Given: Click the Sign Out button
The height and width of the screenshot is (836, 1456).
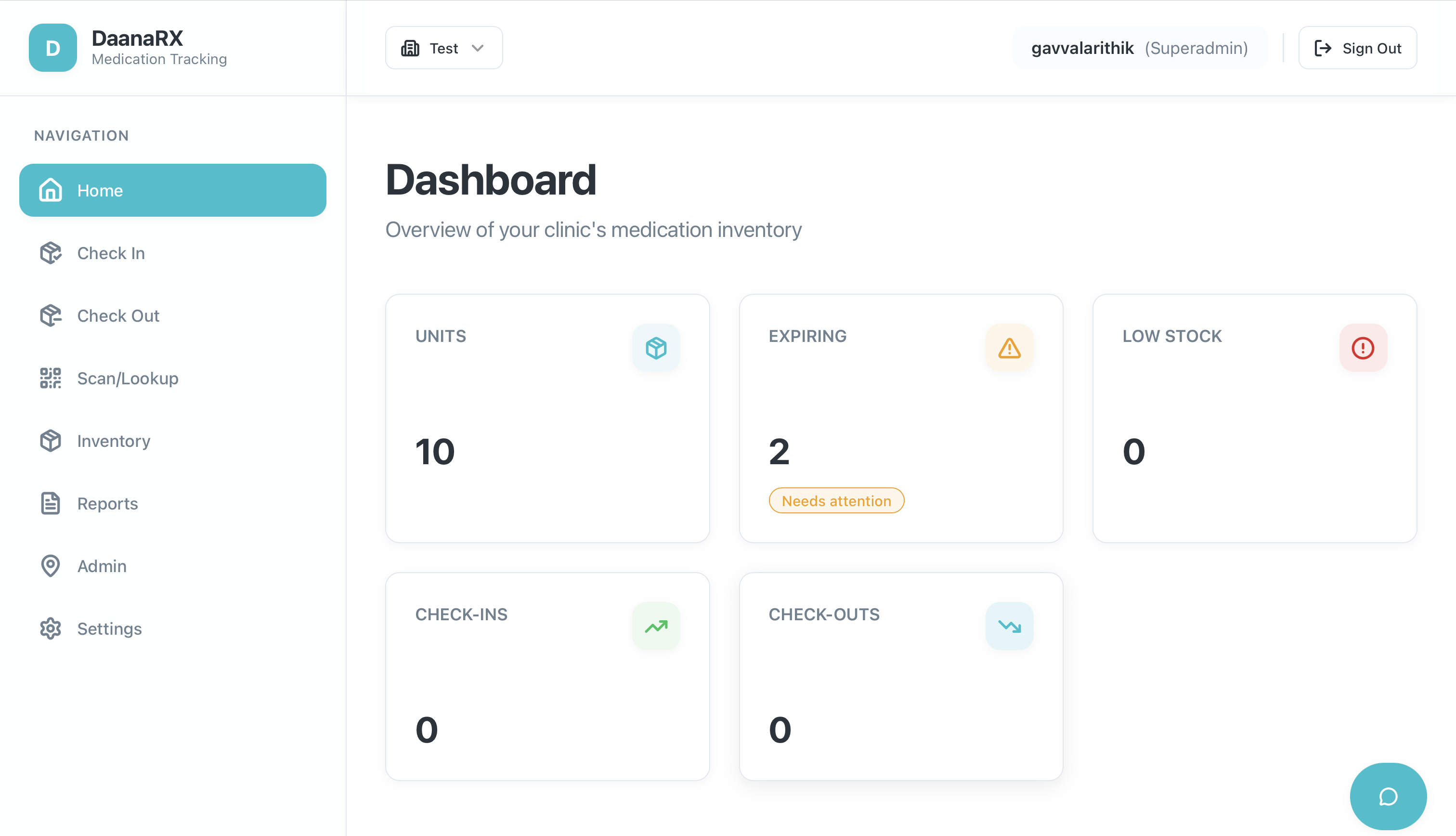Looking at the screenshot, I should pos(1358,48).
